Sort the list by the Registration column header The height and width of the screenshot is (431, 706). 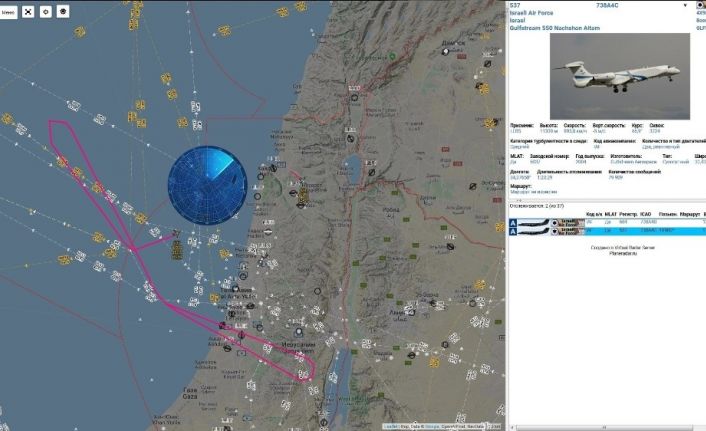[627, 213]
